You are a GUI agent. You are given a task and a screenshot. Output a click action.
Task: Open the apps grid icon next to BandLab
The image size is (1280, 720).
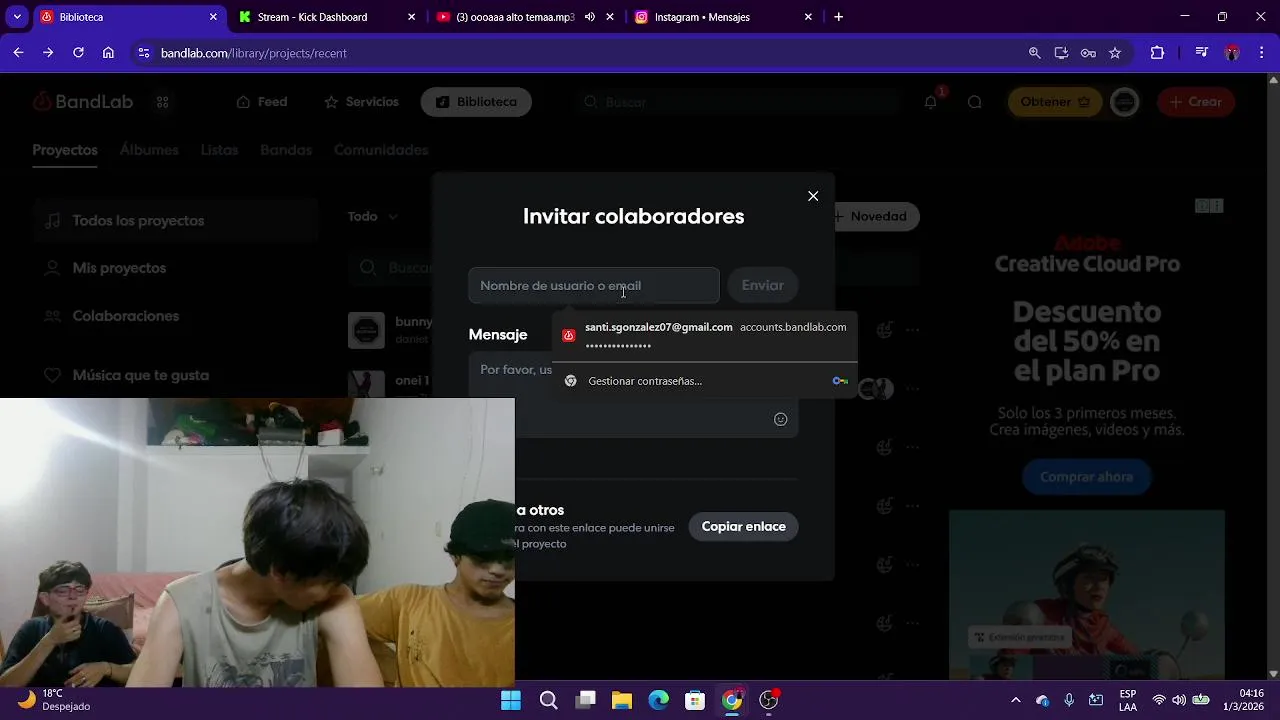pyautogui.click(x=162, y=102)
